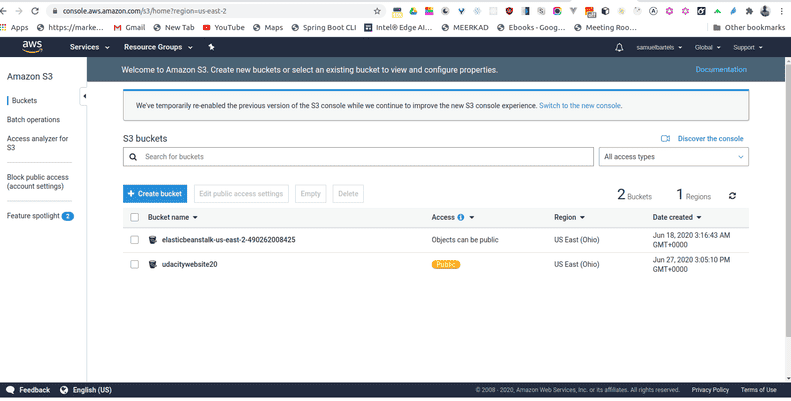Image resolution: width=791 pixels, height=401 pixels.
Task: Open the Terms of Use footer link
Action: point(759,390)
